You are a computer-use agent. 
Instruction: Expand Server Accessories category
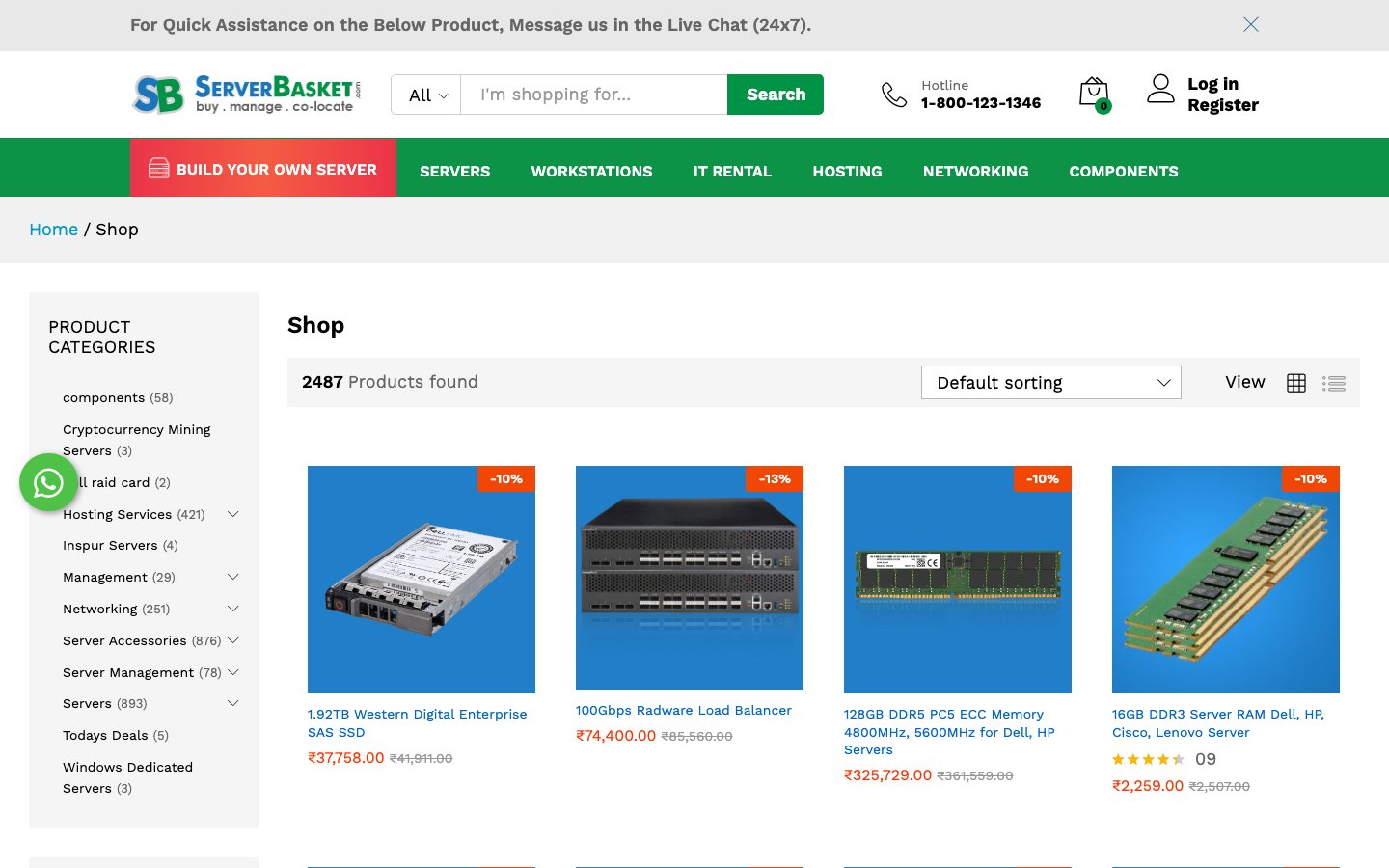[x=232, y=640]
